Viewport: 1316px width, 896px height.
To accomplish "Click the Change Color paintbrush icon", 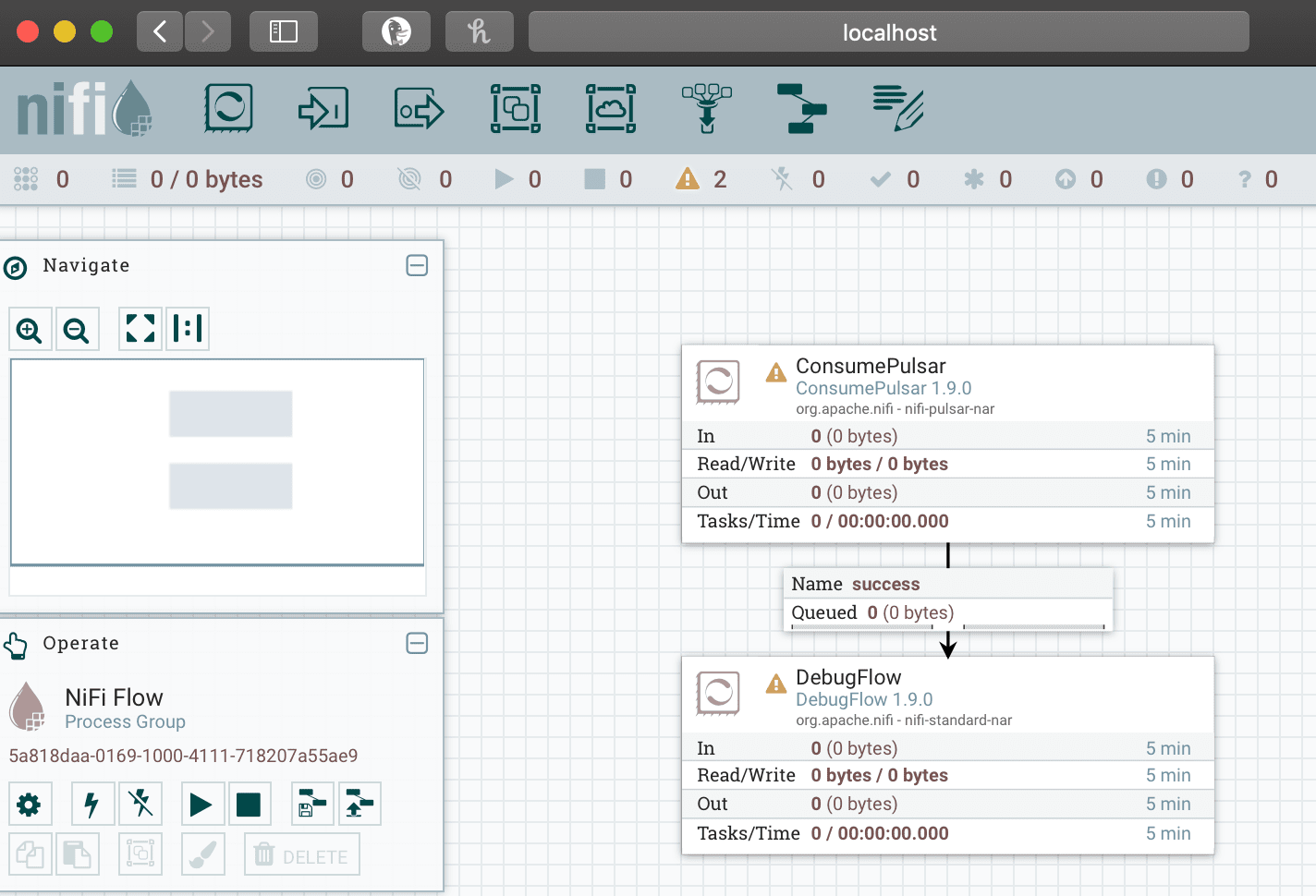I will 203,854.
